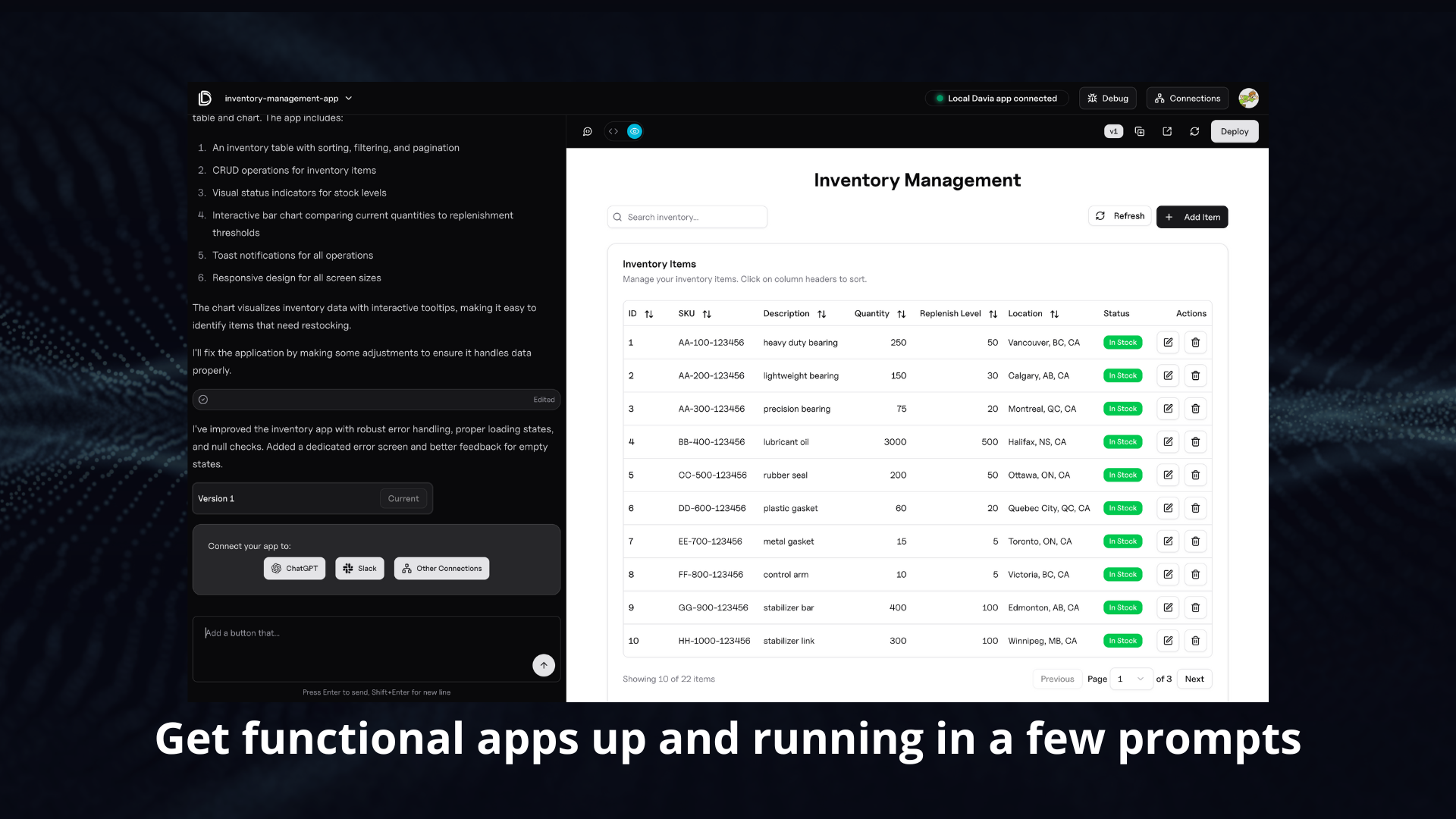Sort by Quantity column

coord(880,314)
